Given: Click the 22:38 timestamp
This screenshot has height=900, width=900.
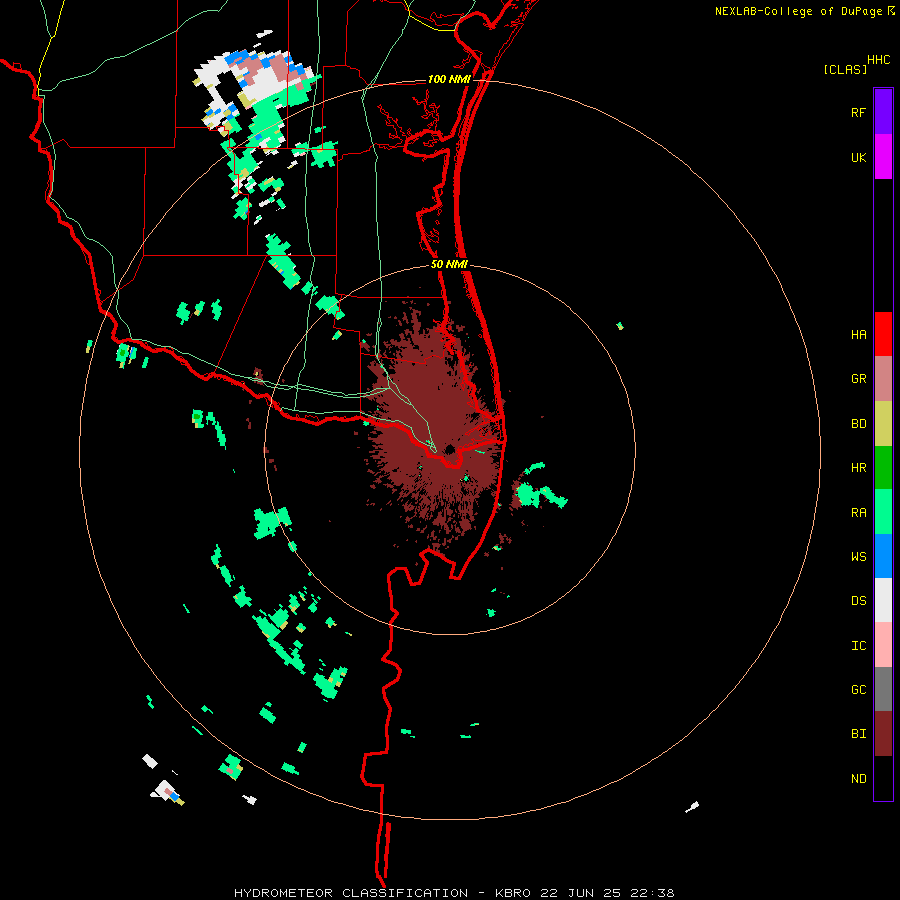Looking at the screenshot, I should (x=655, y=893).
